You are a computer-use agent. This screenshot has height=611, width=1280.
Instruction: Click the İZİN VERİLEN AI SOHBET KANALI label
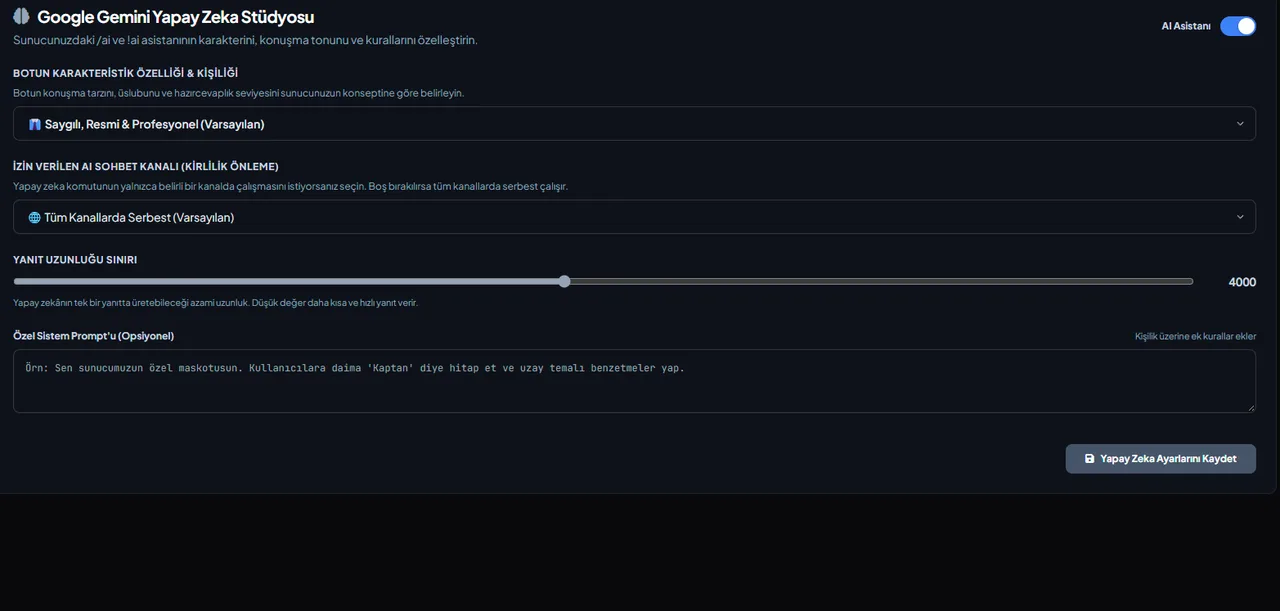(x=145, y=166)
